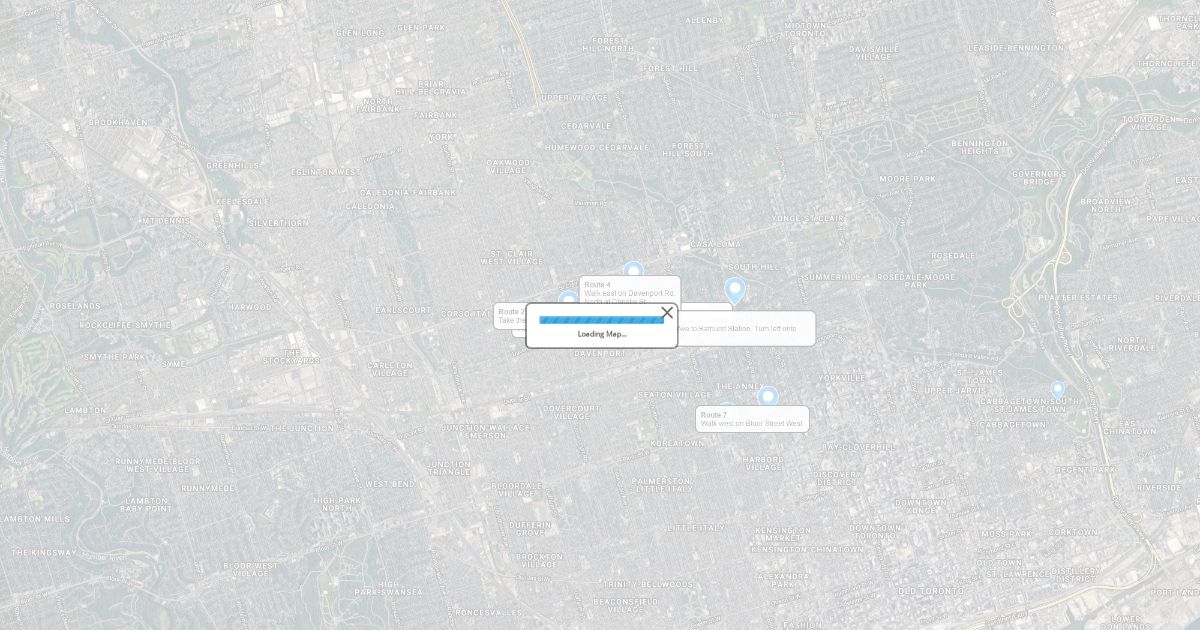Viewport: 1200px width, 630px height.
Task: Click the Old Toronto map label
Action: 930,591
